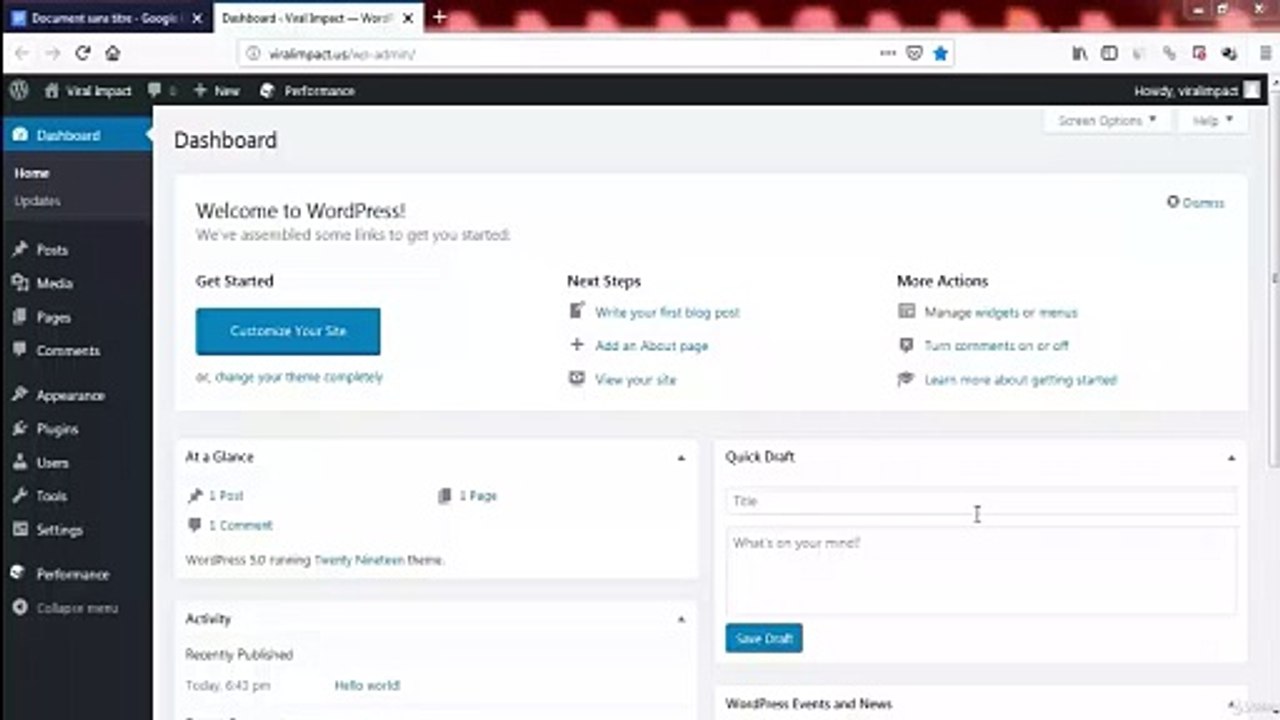This screenshot has height=720, width=1280.
Task: Click the WordPress logo in the admin bar
Action: point(19,90)
